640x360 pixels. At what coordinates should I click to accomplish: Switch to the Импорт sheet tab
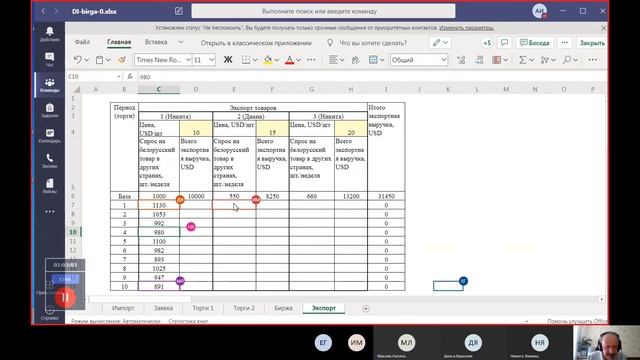pos(123,308)
